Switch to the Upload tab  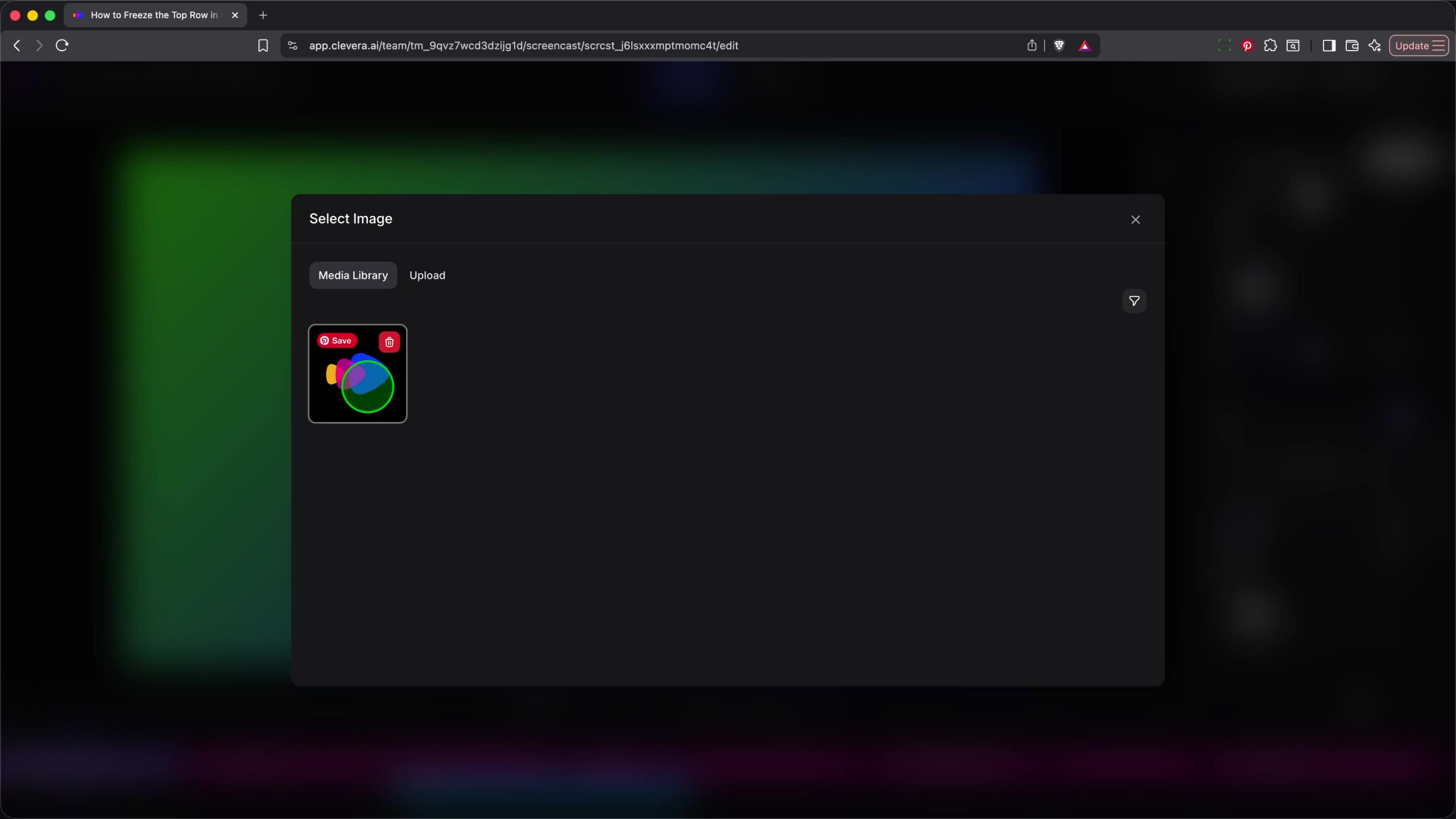(427, 275)
